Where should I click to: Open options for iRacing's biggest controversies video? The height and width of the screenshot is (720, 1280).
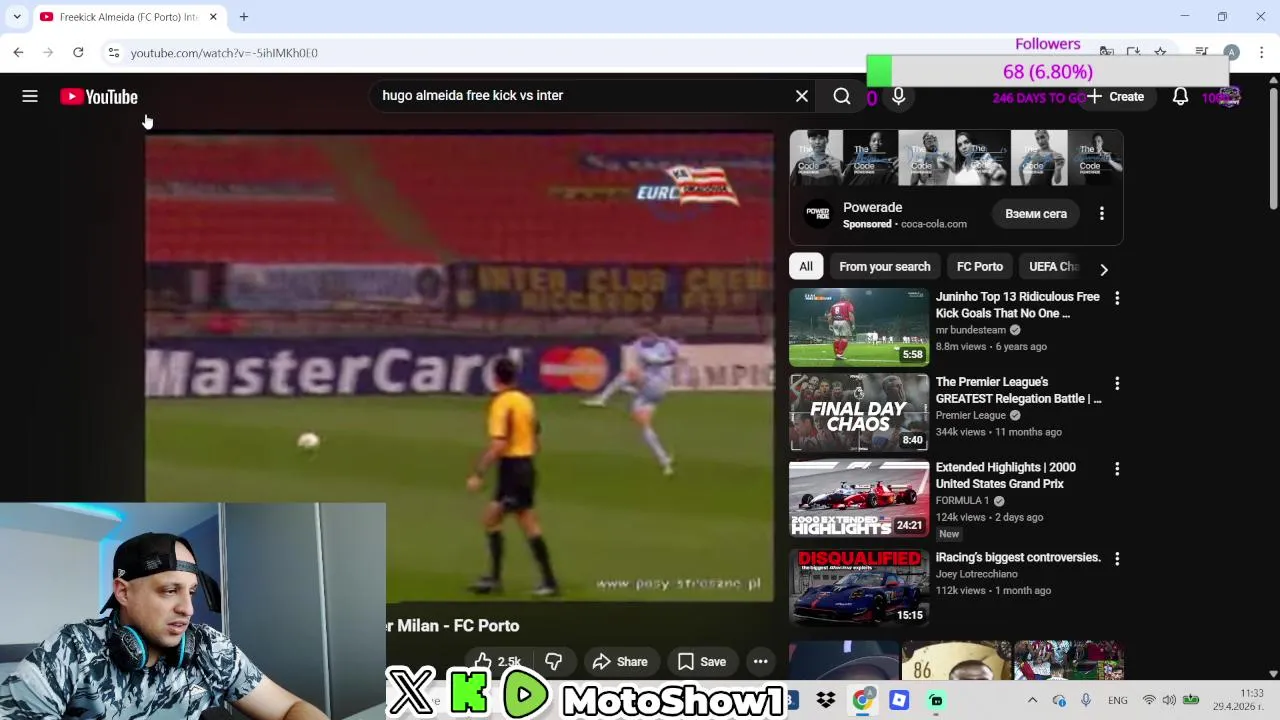point(1117,558)
